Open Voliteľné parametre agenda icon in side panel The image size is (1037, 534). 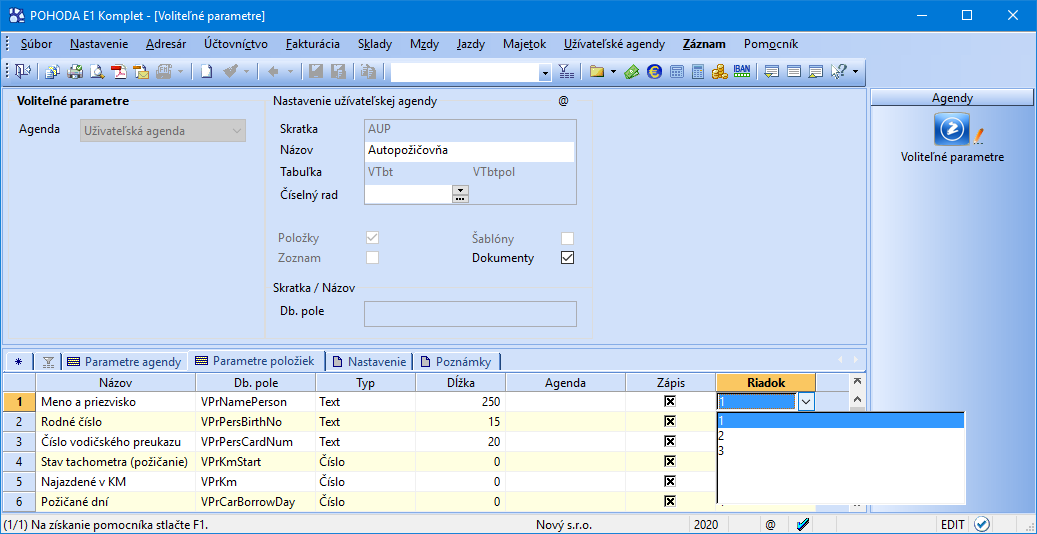pos(952,130)
